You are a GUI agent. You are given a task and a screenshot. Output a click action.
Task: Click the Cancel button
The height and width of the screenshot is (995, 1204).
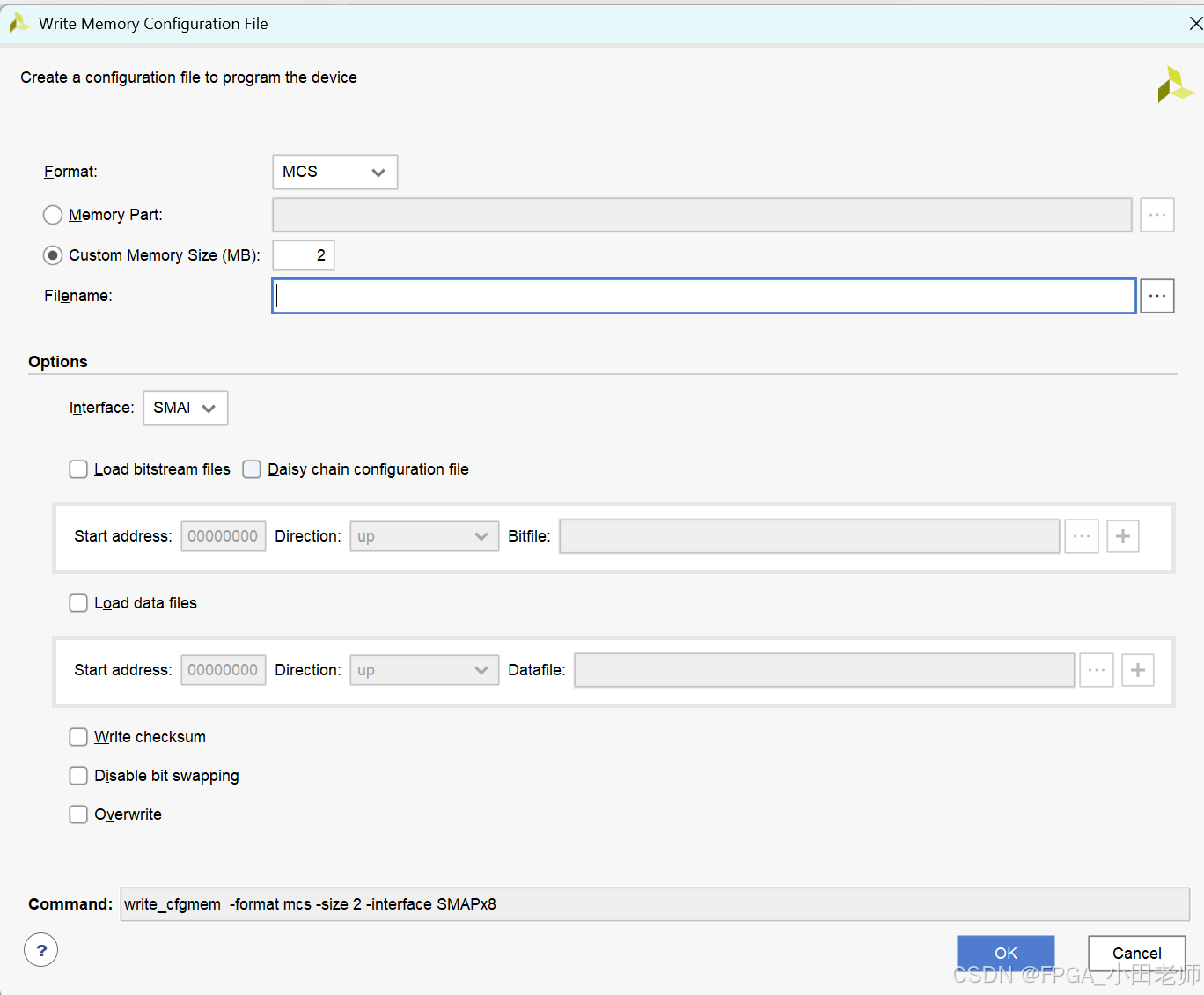coord(1136,953)
